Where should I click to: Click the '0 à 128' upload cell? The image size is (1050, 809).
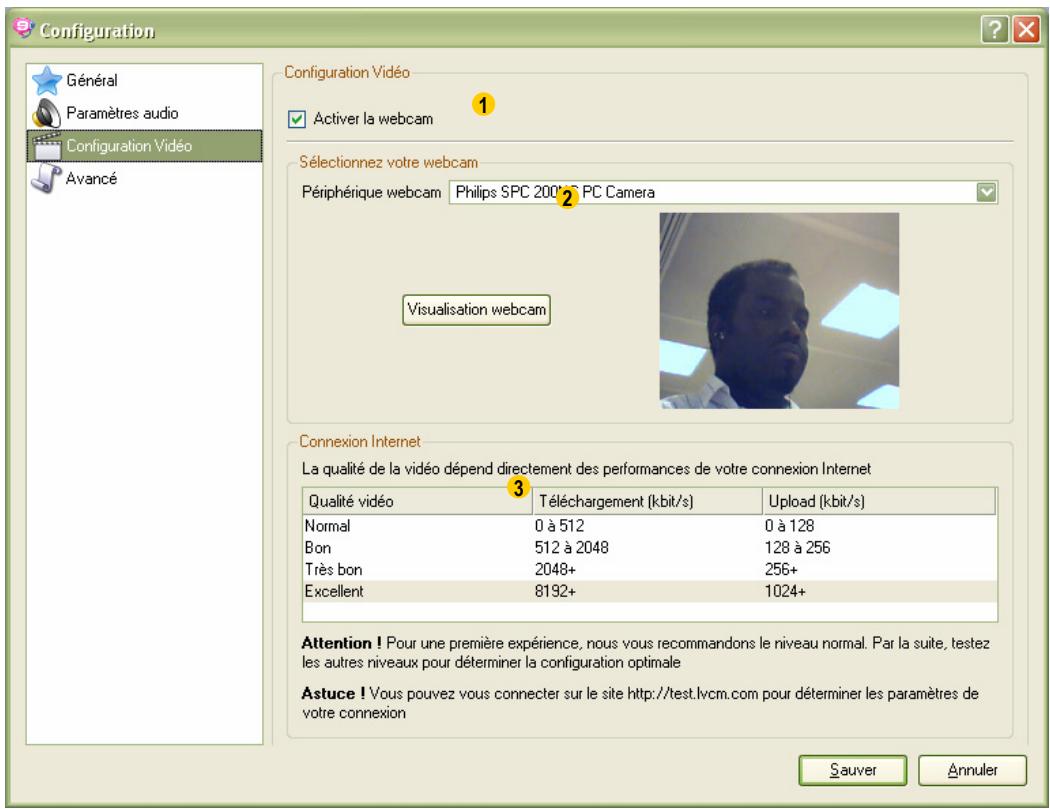pos(790,526)
